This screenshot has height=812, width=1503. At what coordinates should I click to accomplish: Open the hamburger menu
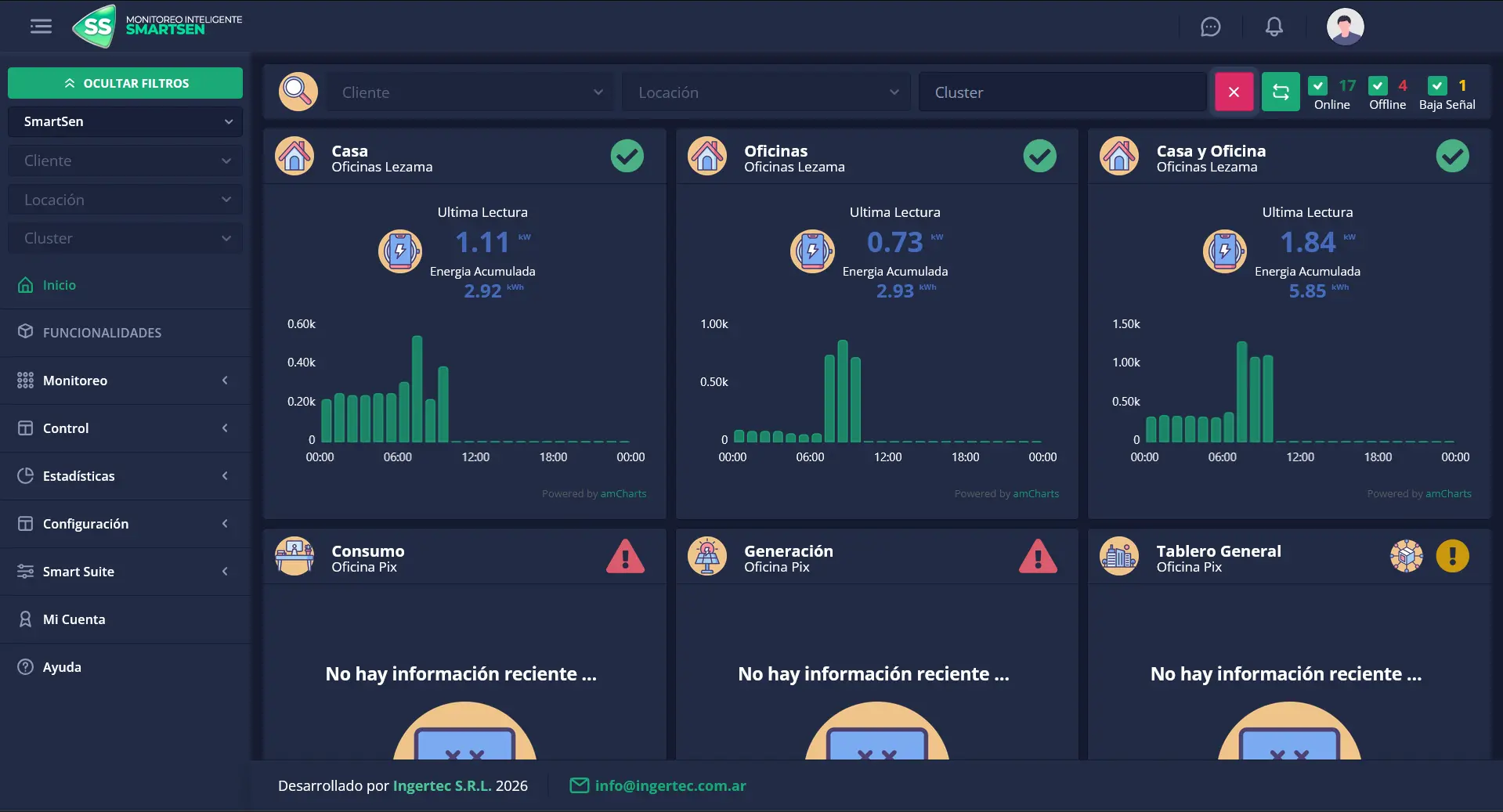pyautogui.click(x=41, y=27)
